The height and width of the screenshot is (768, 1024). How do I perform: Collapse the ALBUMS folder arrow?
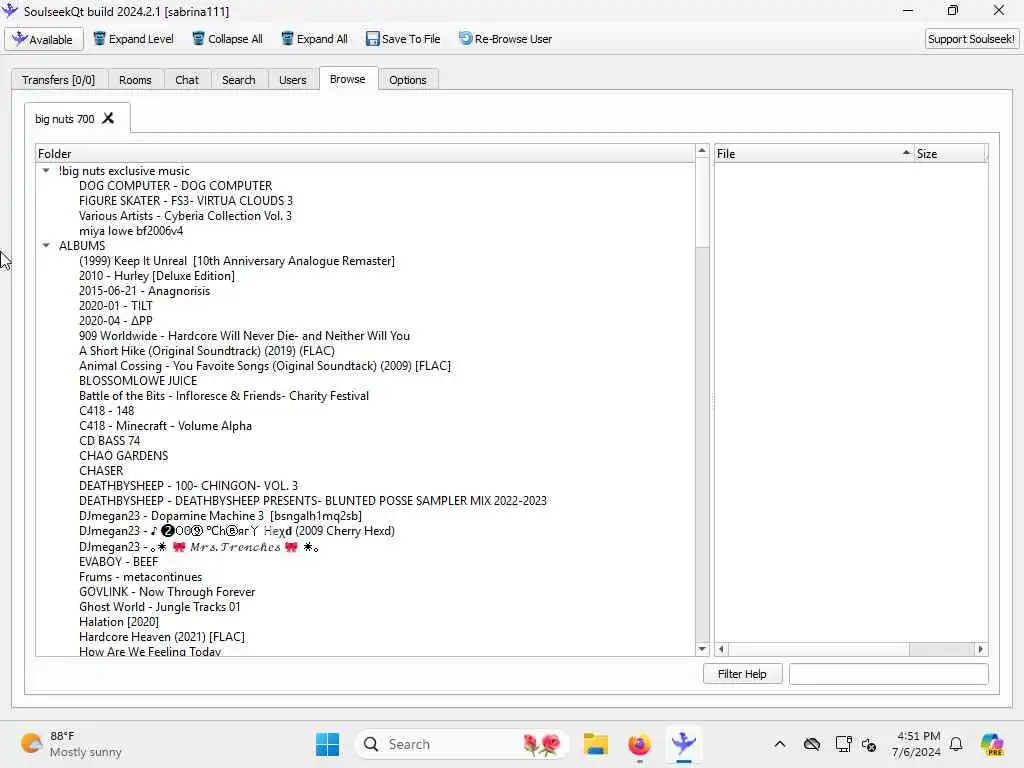click(46, 246)
